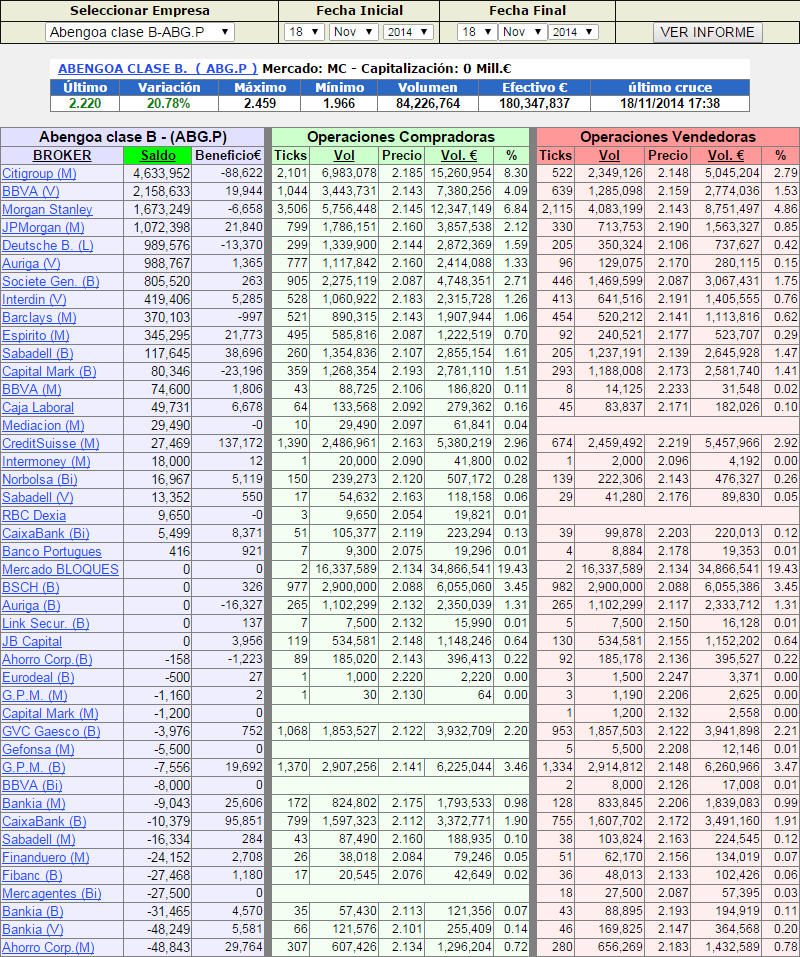Open the Fecha Inicial day dropdown

pos(304,32)
